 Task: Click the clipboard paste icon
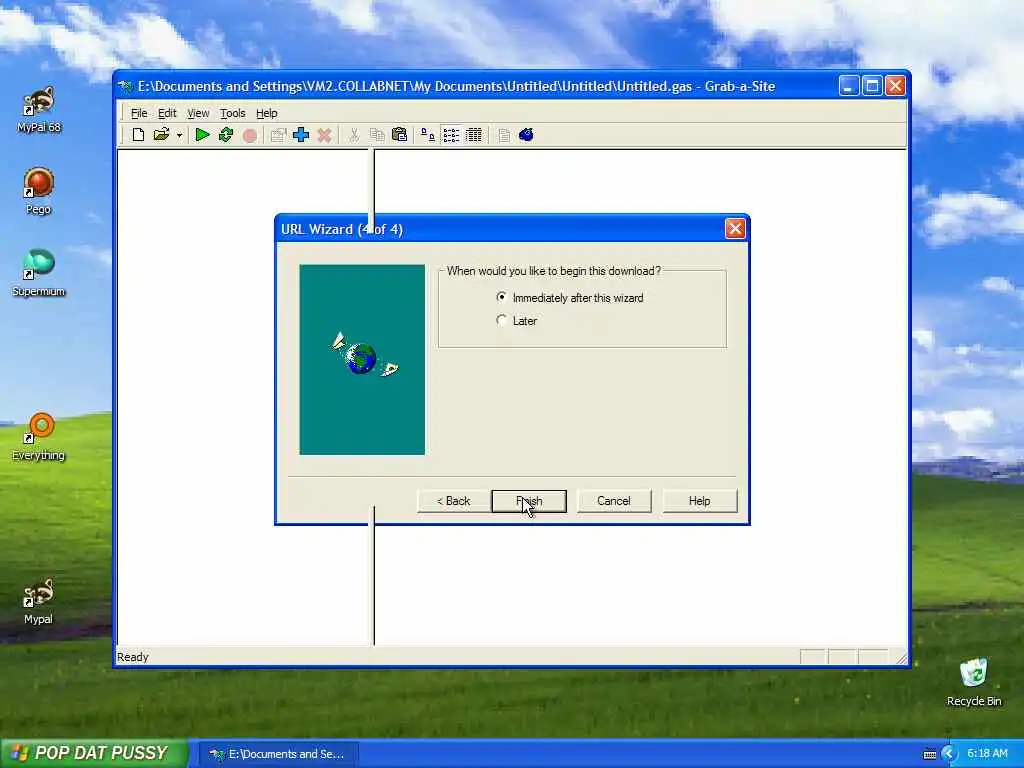(x=400, y=135)
